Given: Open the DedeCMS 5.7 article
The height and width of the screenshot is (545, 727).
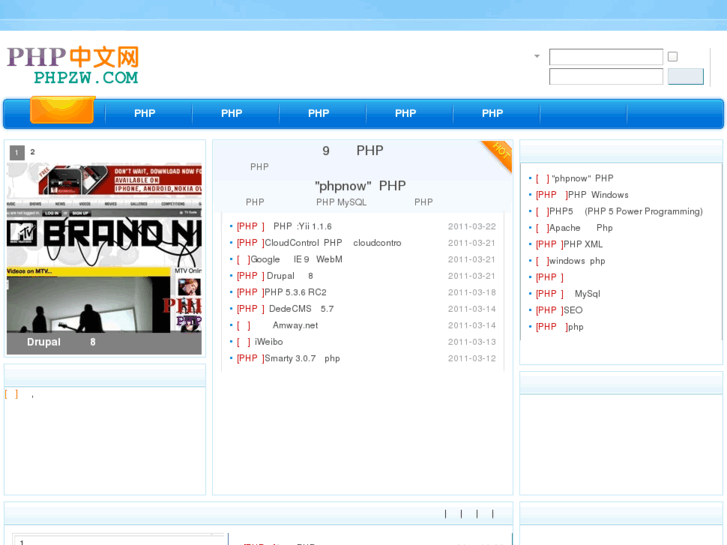Looking at the screenshot, I should [301, 309].
